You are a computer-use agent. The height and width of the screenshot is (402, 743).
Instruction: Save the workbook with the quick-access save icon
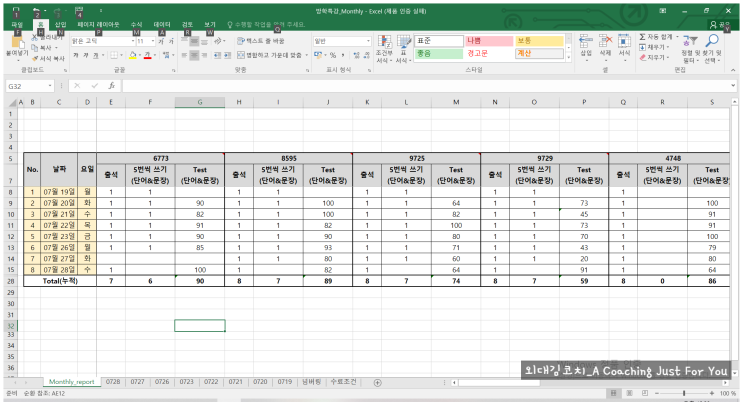click(x=16, y=11)
